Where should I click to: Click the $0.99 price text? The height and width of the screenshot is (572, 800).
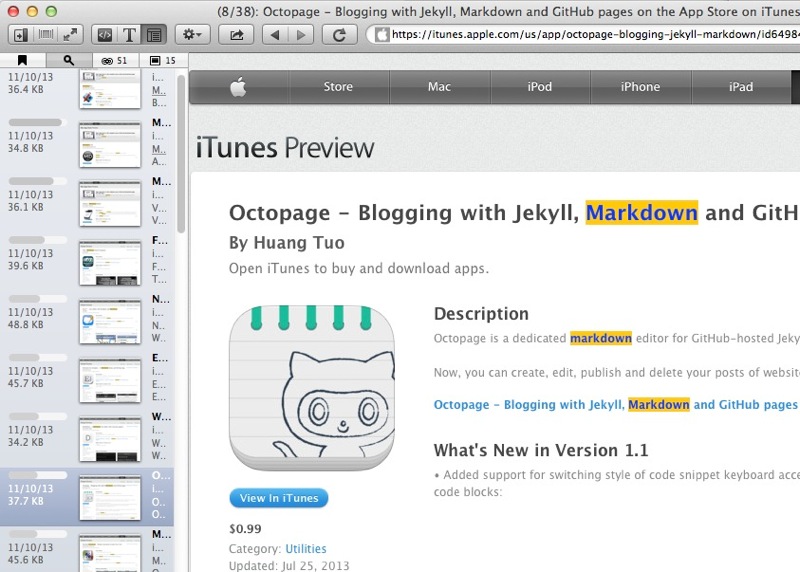245,529
